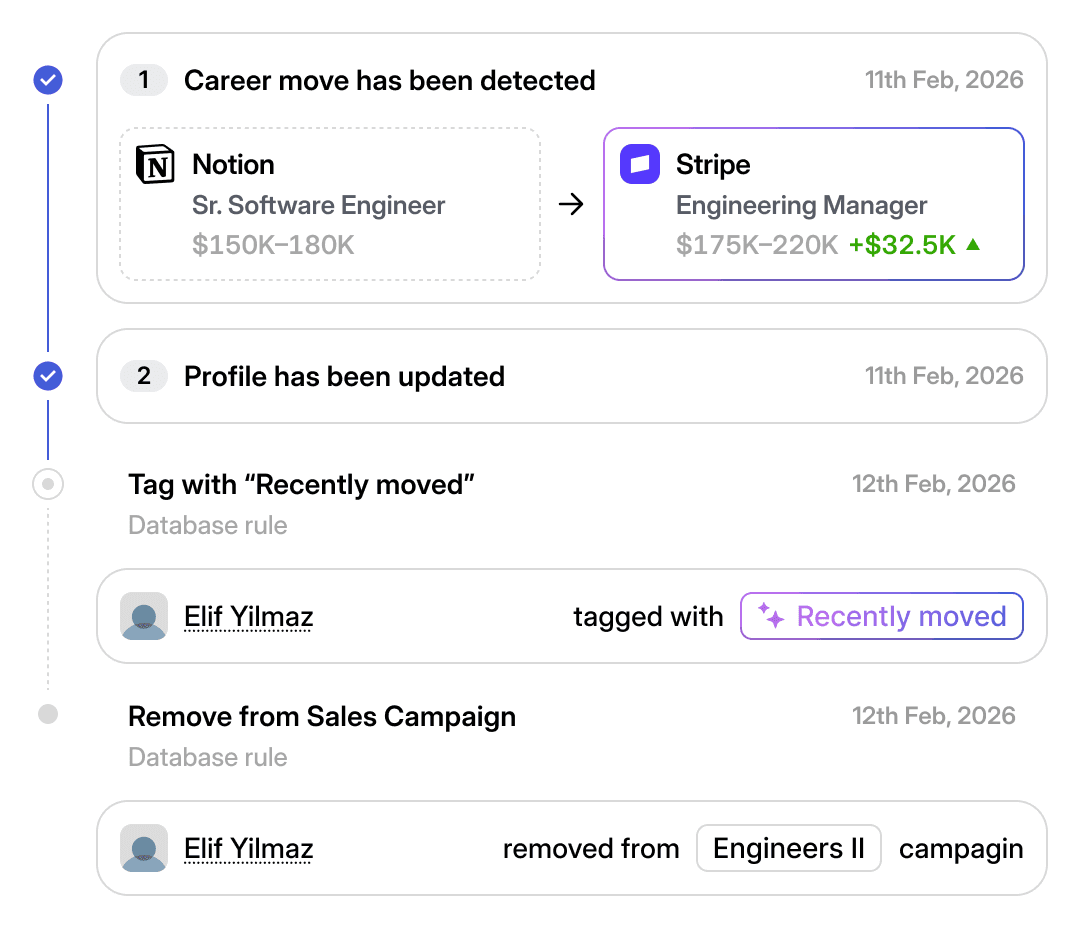The image size is (1080, 944).
Task: Click the Engineers II campaign chip
Action: (788, 849)
